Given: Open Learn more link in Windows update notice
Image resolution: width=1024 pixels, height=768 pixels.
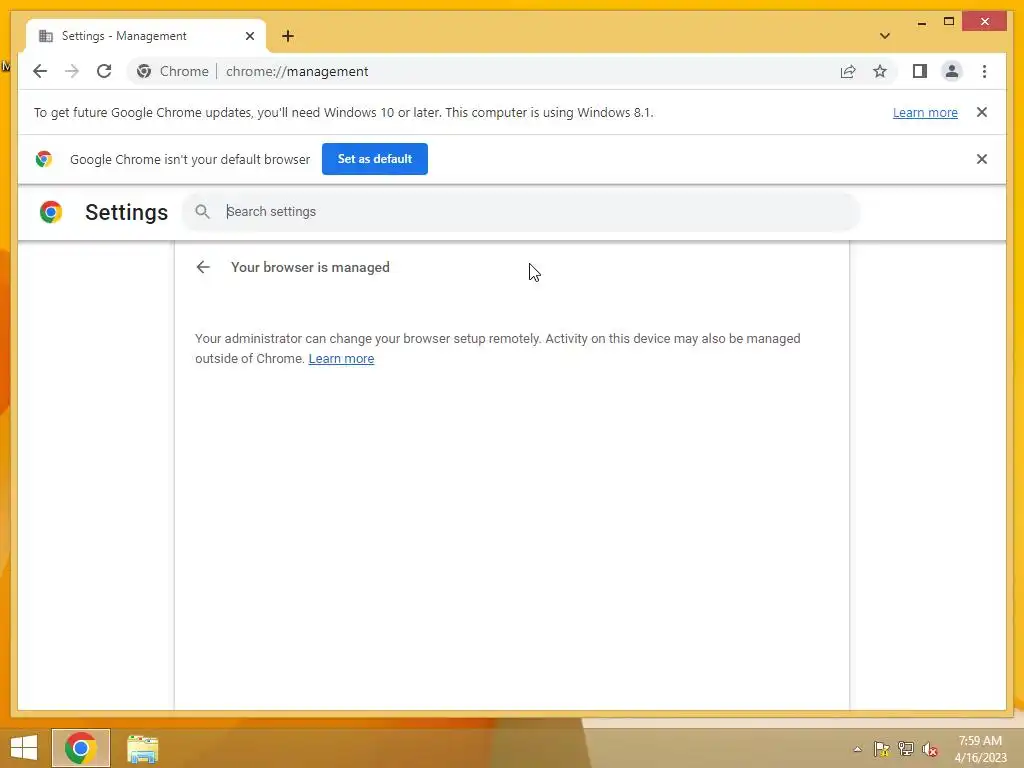Looking at the screenshot, I should 925,112.
